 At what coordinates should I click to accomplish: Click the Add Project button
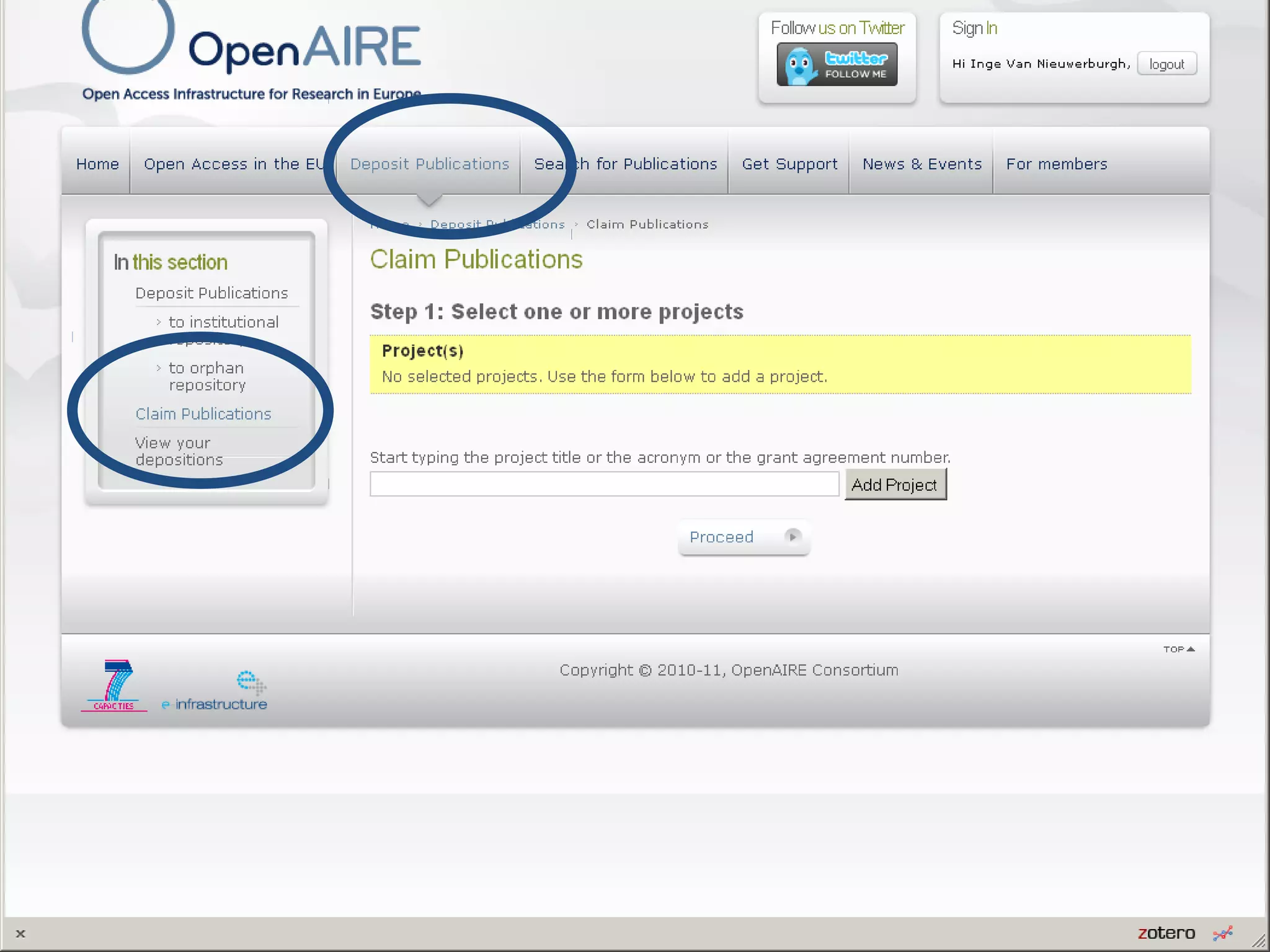coord(895,485)
